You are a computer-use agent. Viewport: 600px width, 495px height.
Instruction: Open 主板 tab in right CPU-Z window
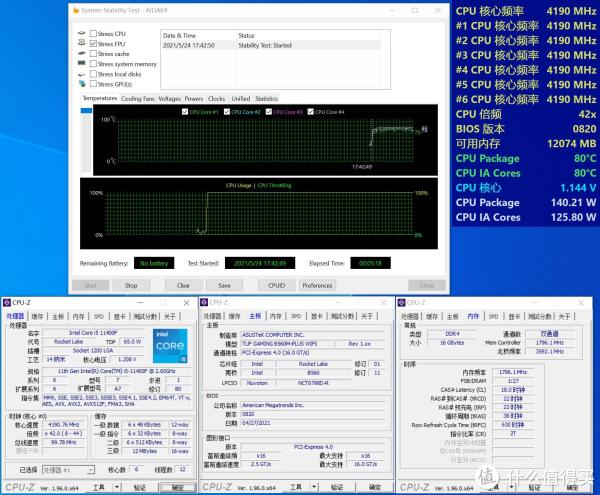(453, 316)
